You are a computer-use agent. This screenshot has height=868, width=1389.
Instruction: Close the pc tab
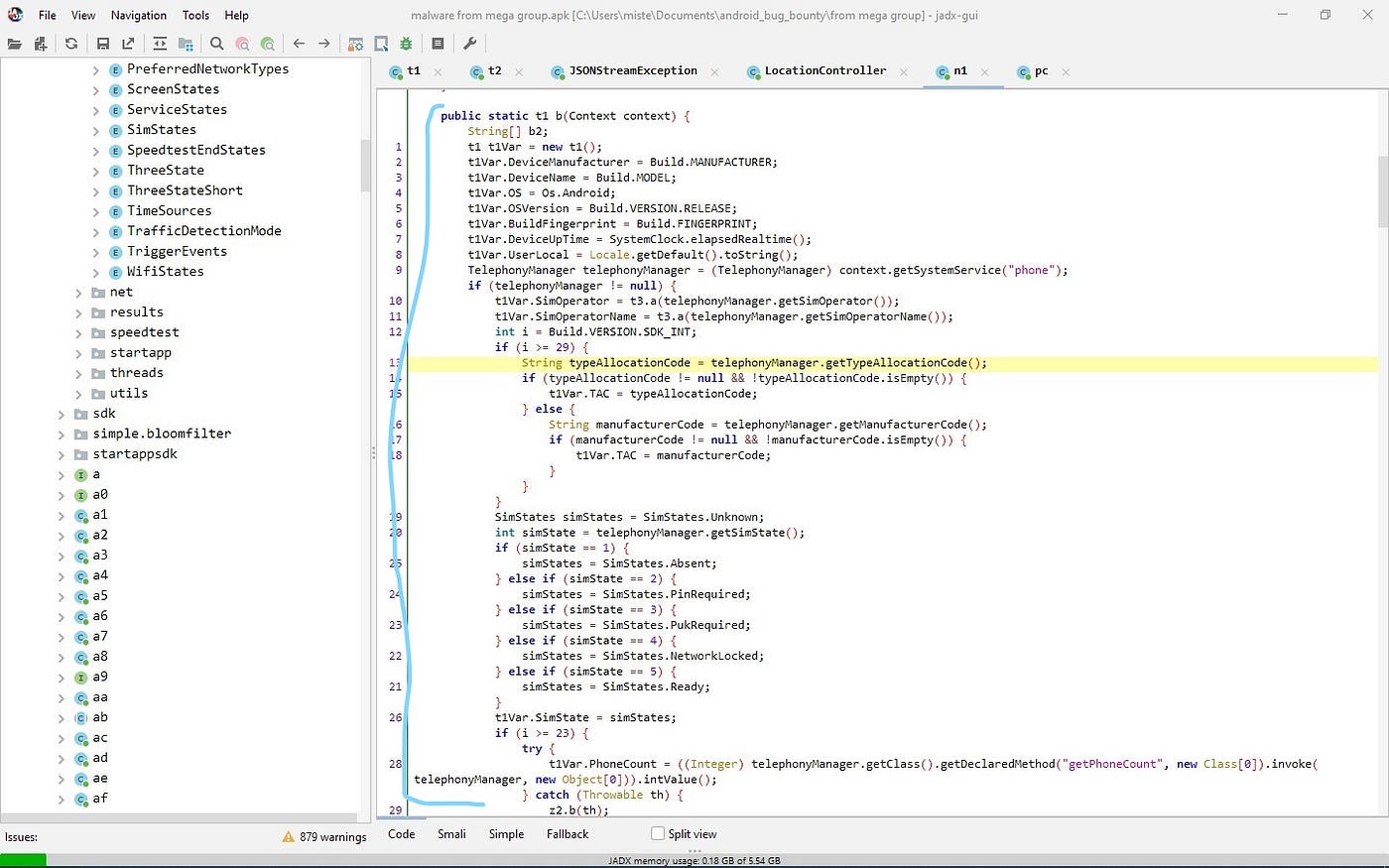point(1066,71)
